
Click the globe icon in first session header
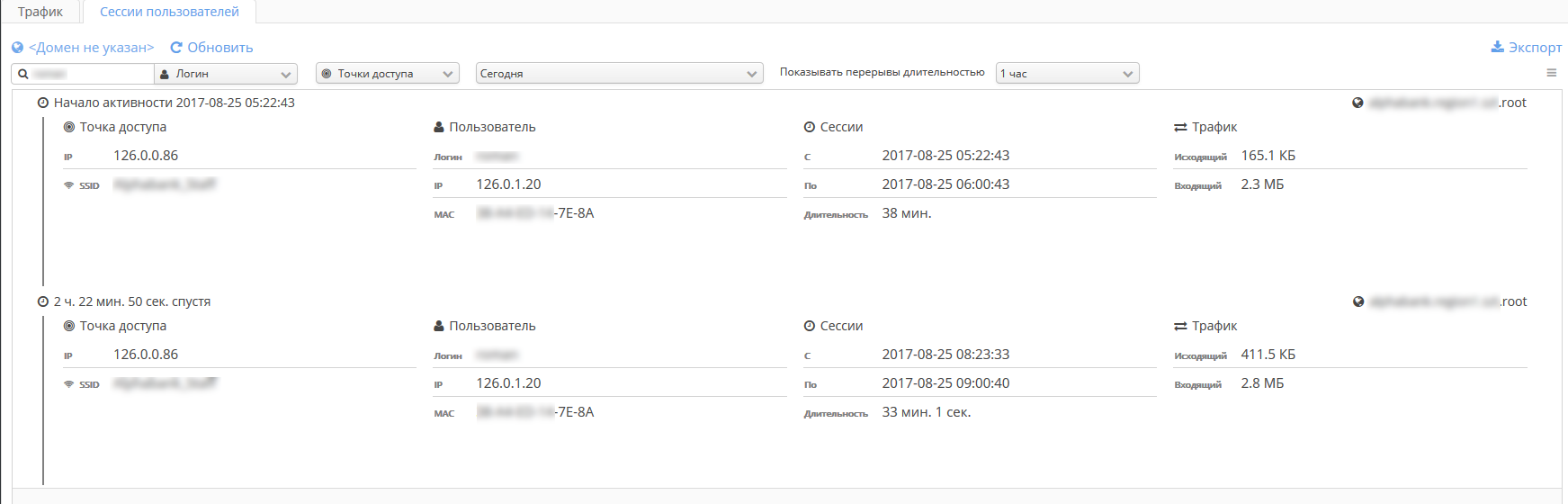pos(1357,103)
